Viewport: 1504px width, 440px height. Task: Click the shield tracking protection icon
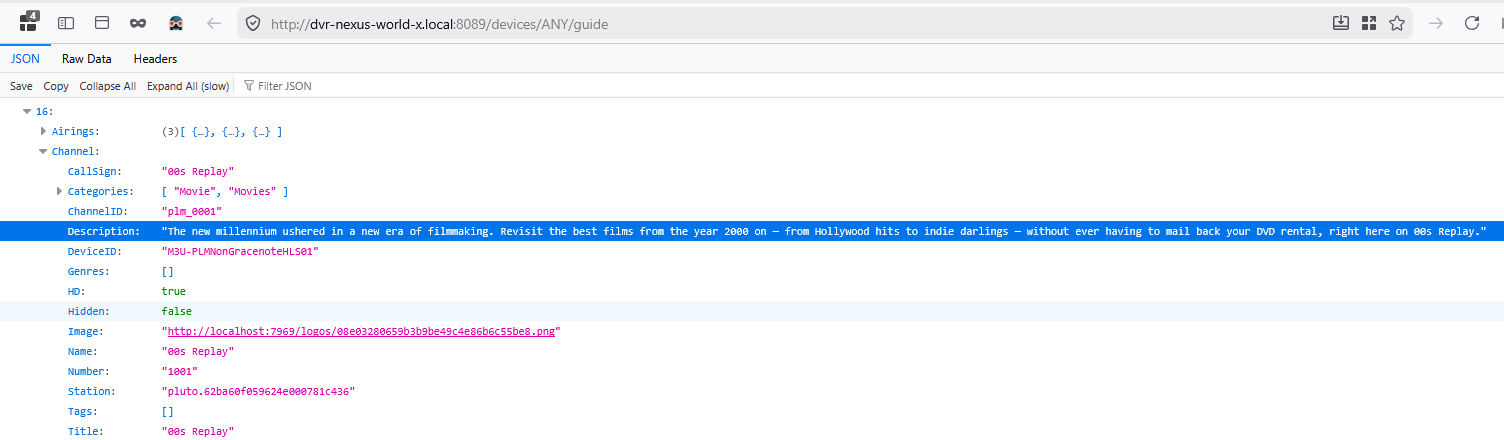click(253, 23)
